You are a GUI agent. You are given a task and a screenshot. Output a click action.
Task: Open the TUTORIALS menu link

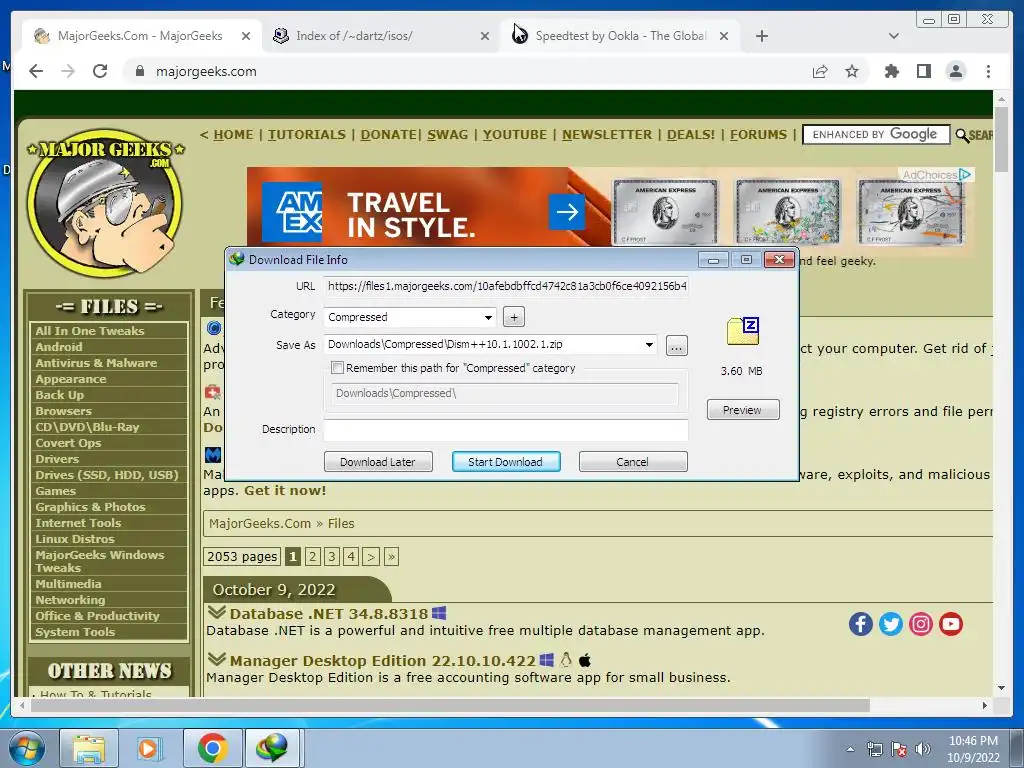tap(306, 135)
